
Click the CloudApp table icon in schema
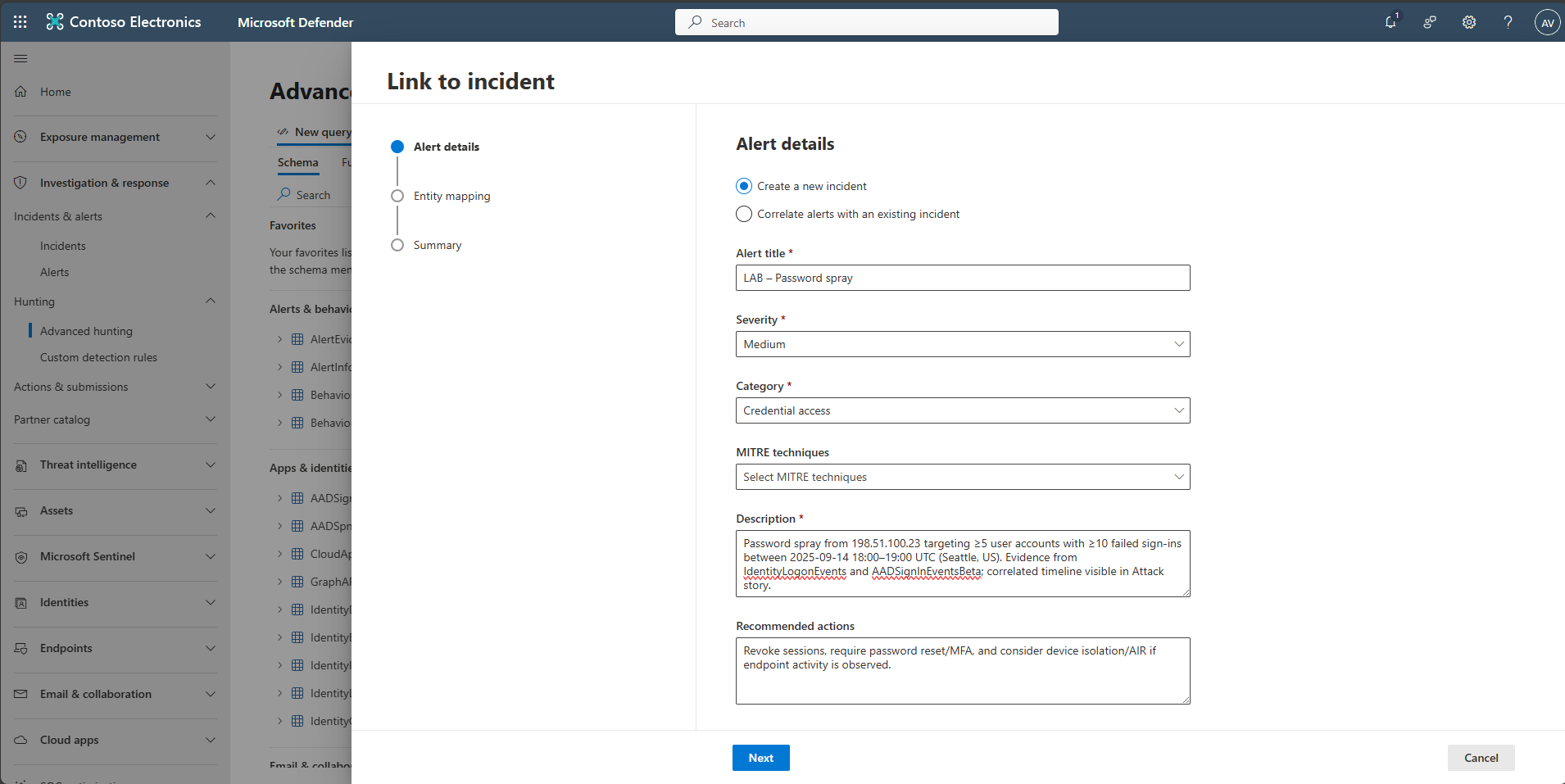pyautogui.click(x=297, y=554)
